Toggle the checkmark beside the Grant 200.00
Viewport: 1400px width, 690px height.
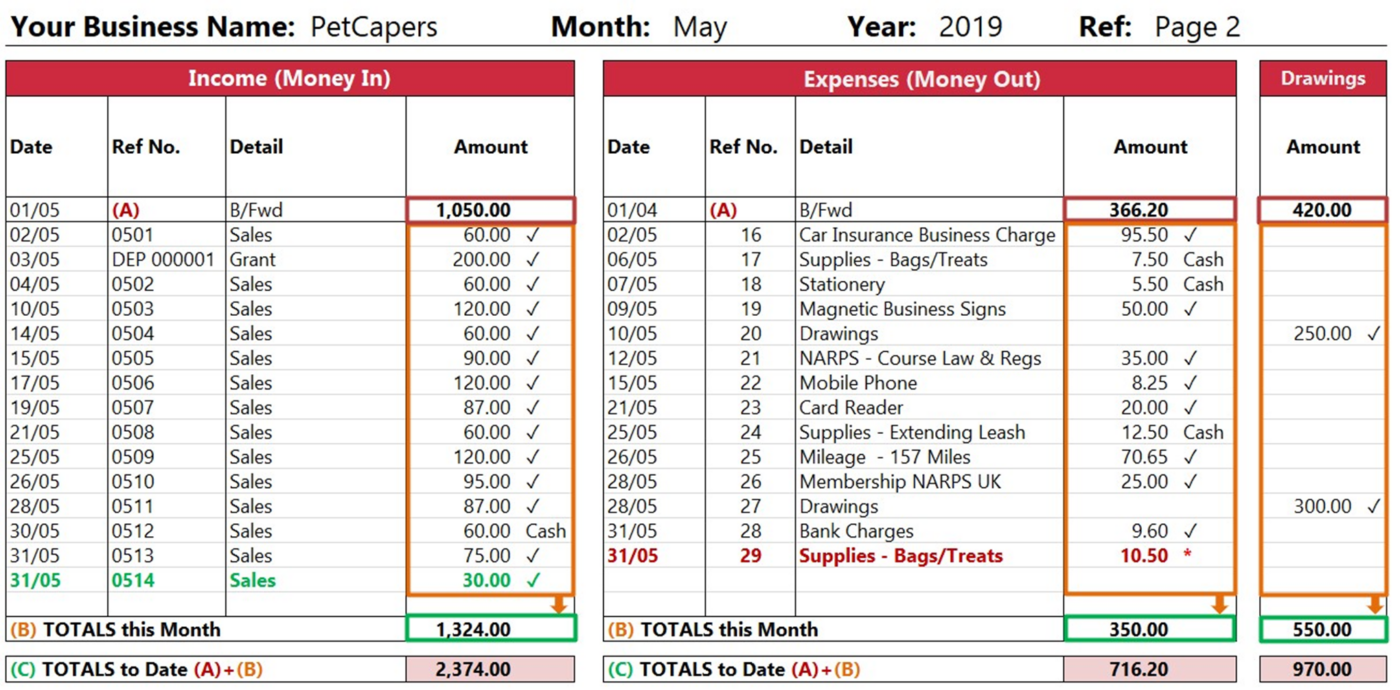[x=533, y=259]
